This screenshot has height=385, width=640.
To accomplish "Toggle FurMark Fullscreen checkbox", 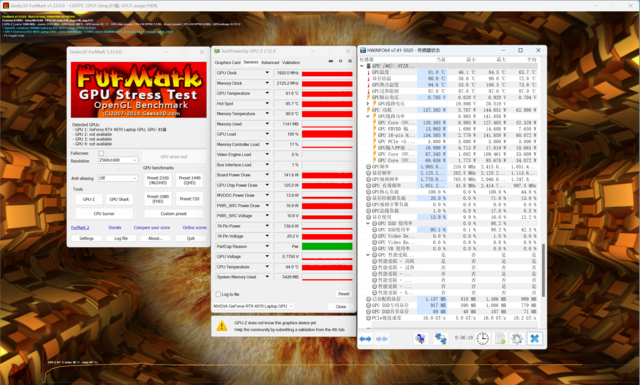I will pyautogui.click(x=101, y=153).
